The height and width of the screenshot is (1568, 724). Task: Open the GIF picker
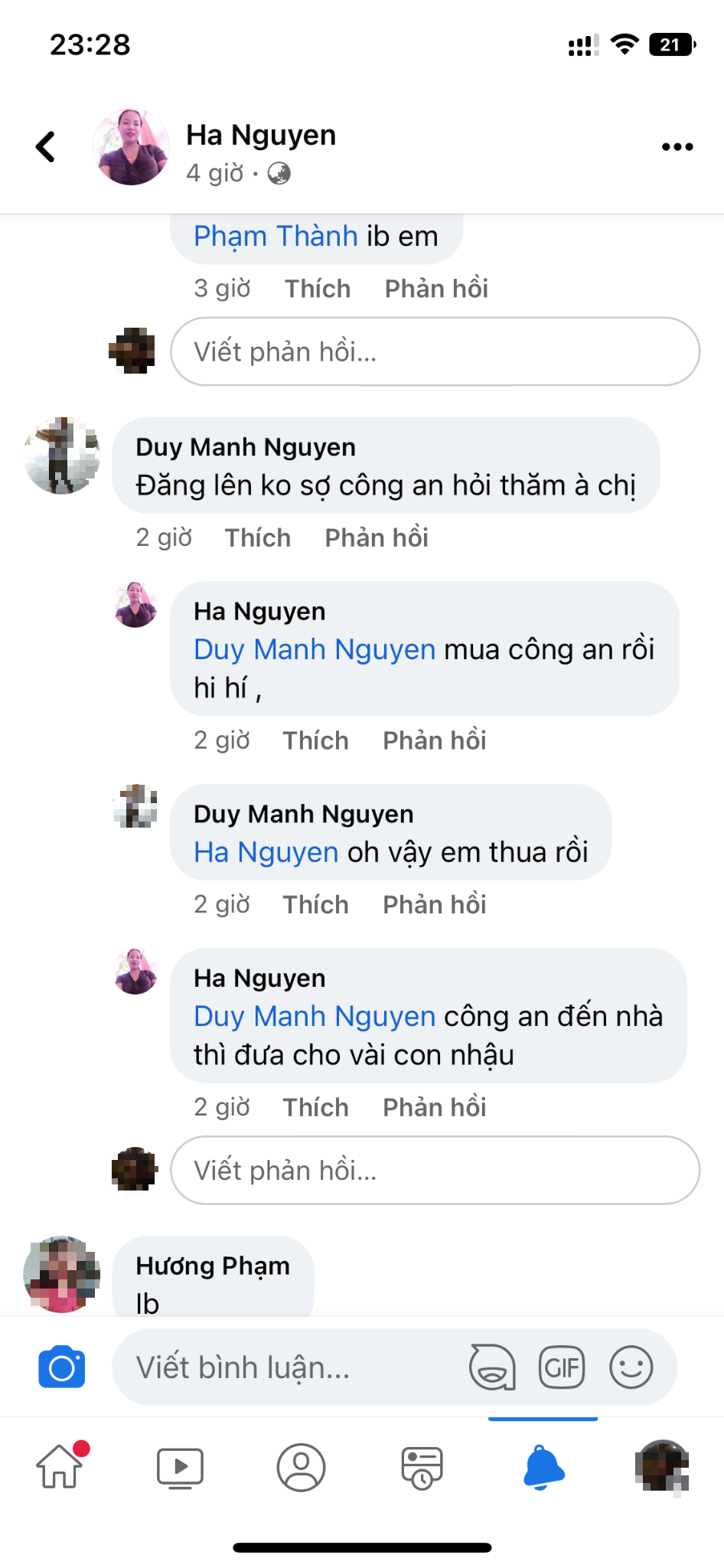562,1367
